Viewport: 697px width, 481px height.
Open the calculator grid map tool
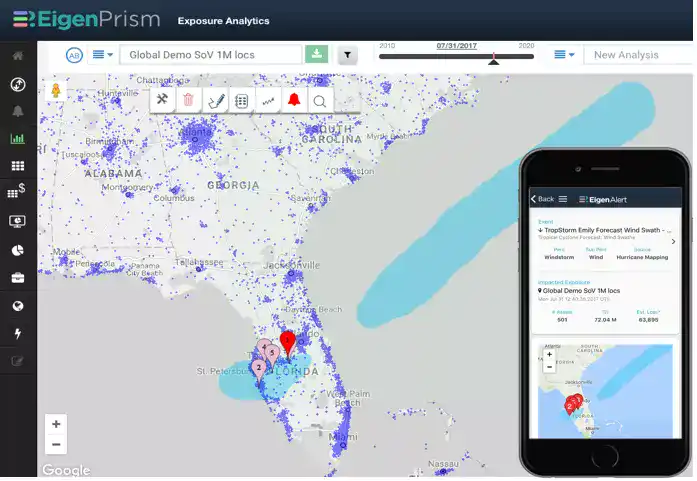[241, 101]
